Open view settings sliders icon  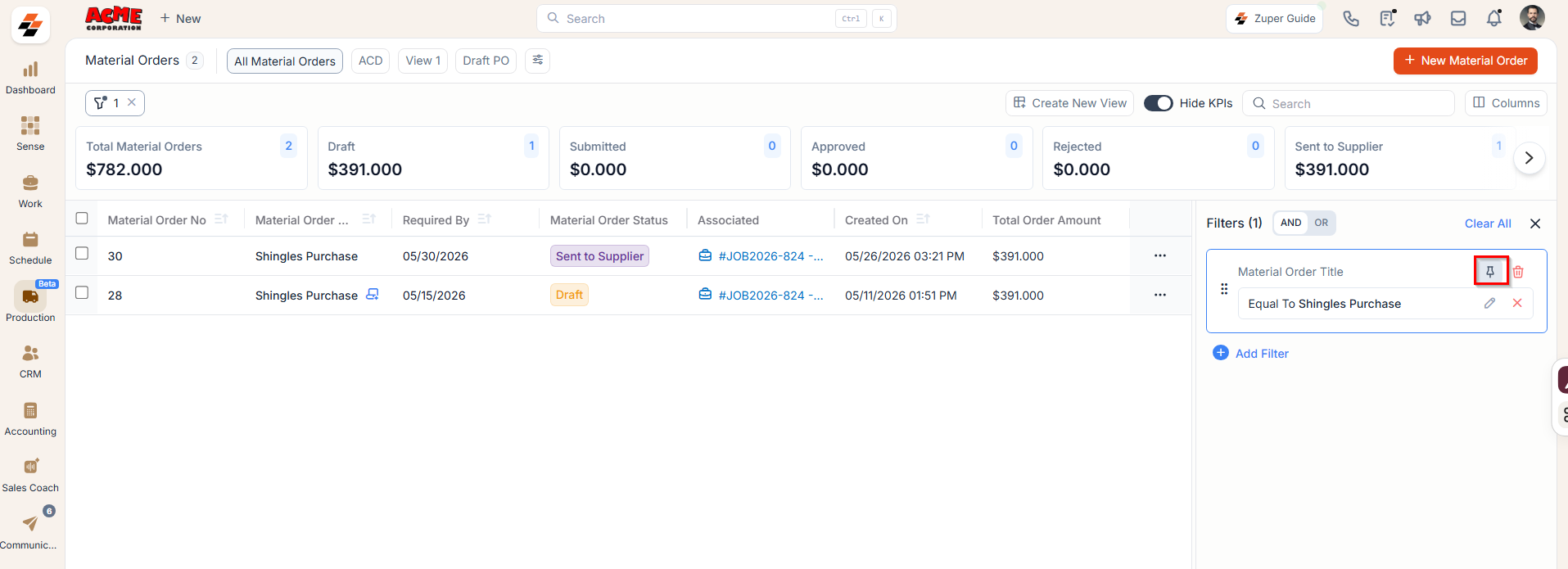point(537,60)
